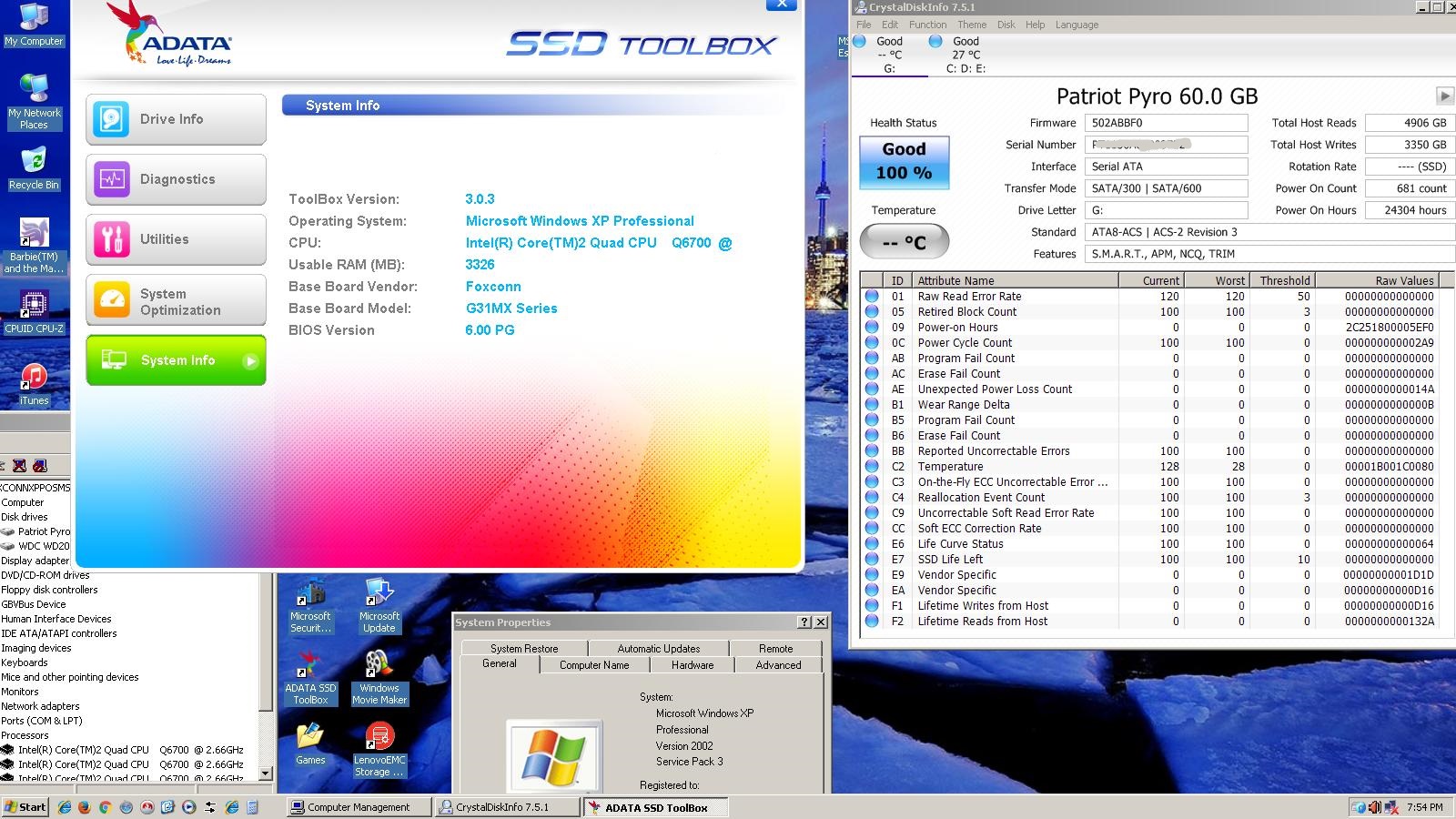Open the Function menu in CrystalDiskInfo
This screenshot has width=1456, height=819.
(927, 25)
